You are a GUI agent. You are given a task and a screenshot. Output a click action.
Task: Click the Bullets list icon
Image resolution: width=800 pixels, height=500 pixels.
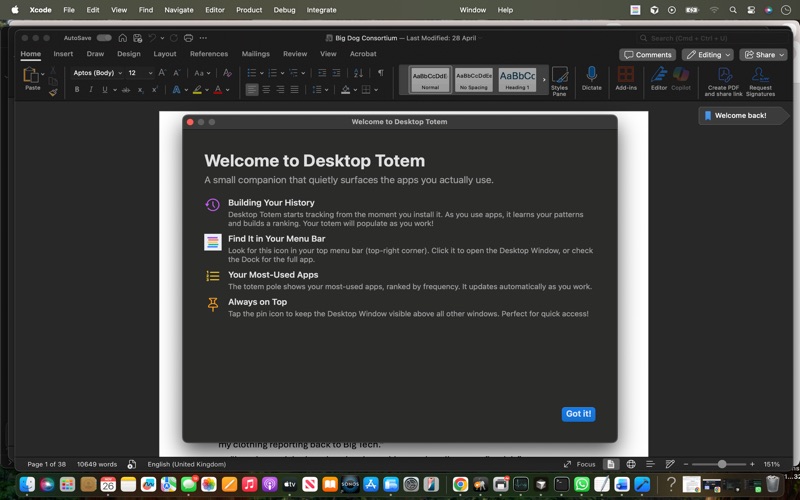pyautogui.click(x=252, y=73)
